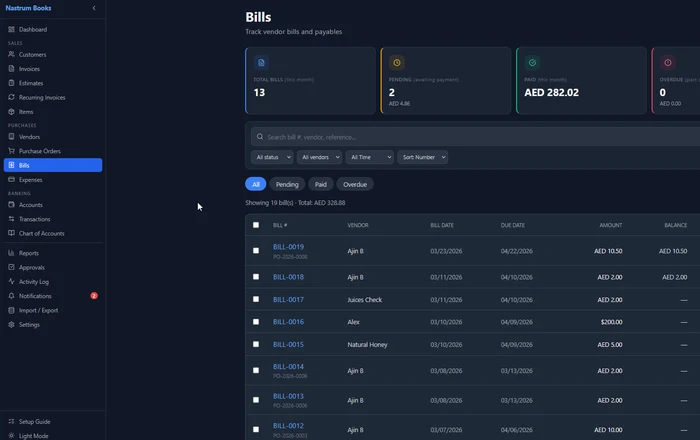Expand the All vendors filter dropdown
Viewport: 700px width, 440px height.
(319, 157)
